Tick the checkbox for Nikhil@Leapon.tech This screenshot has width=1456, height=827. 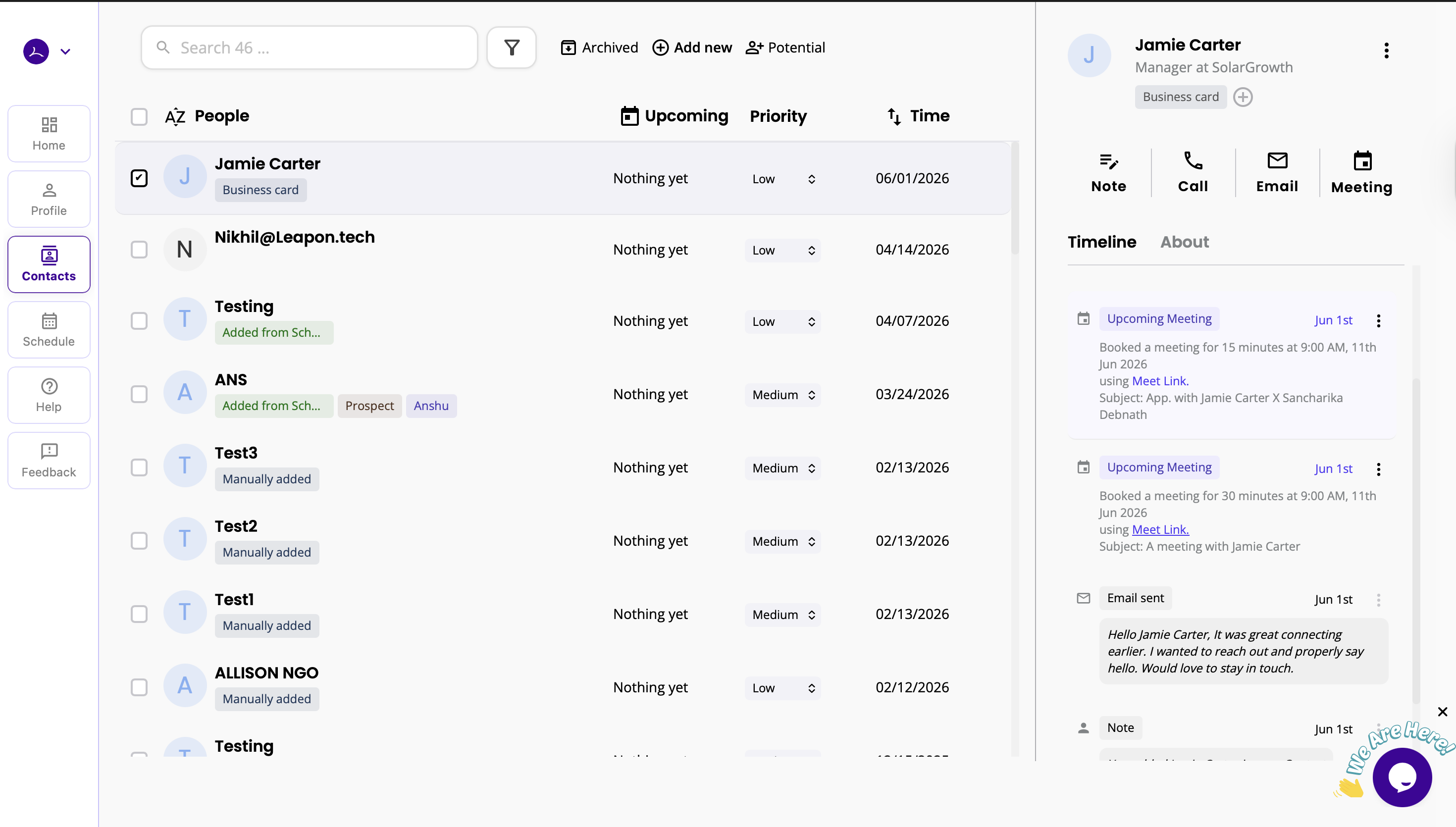coord(139,250)
